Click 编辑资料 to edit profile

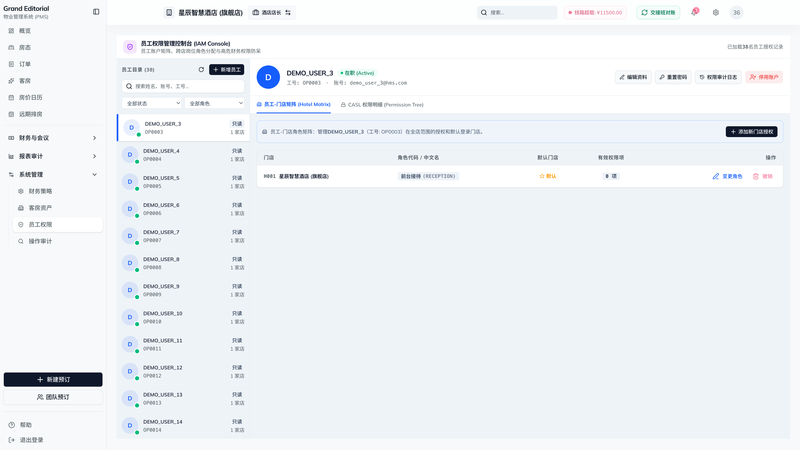click(633, 77)
